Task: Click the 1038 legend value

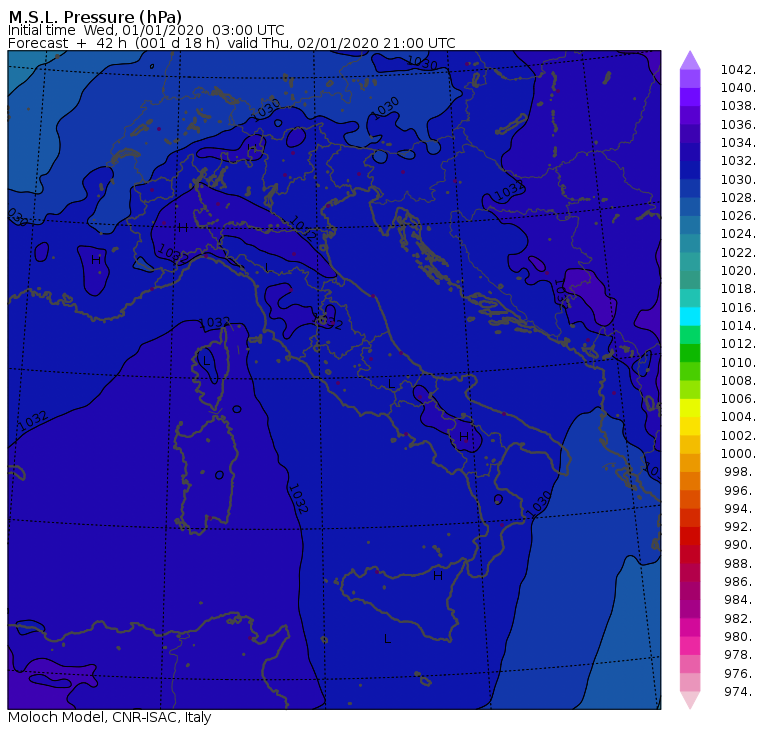Action: (x=738, y=106)
